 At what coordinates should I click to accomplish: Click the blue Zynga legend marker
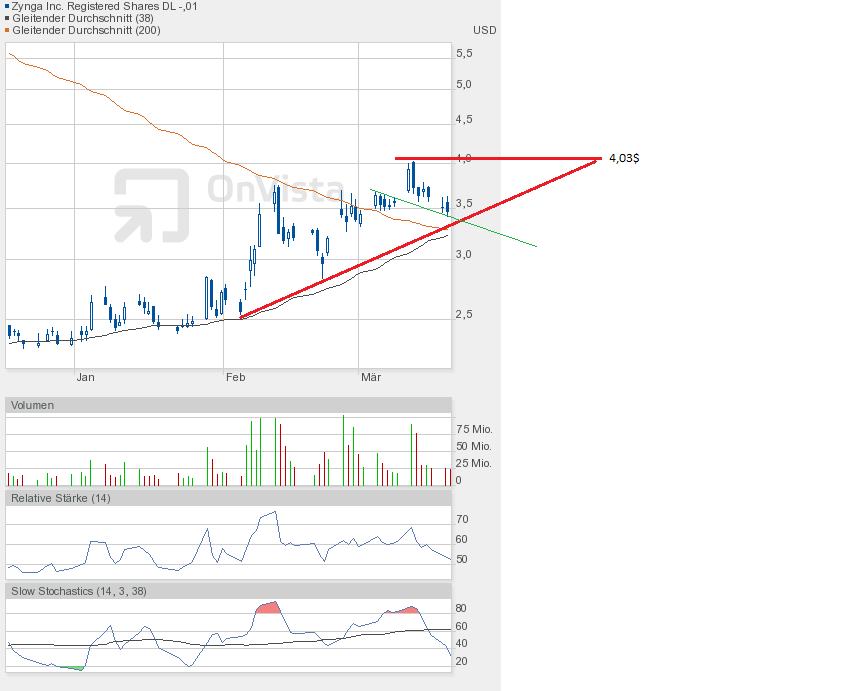(7, 5)
